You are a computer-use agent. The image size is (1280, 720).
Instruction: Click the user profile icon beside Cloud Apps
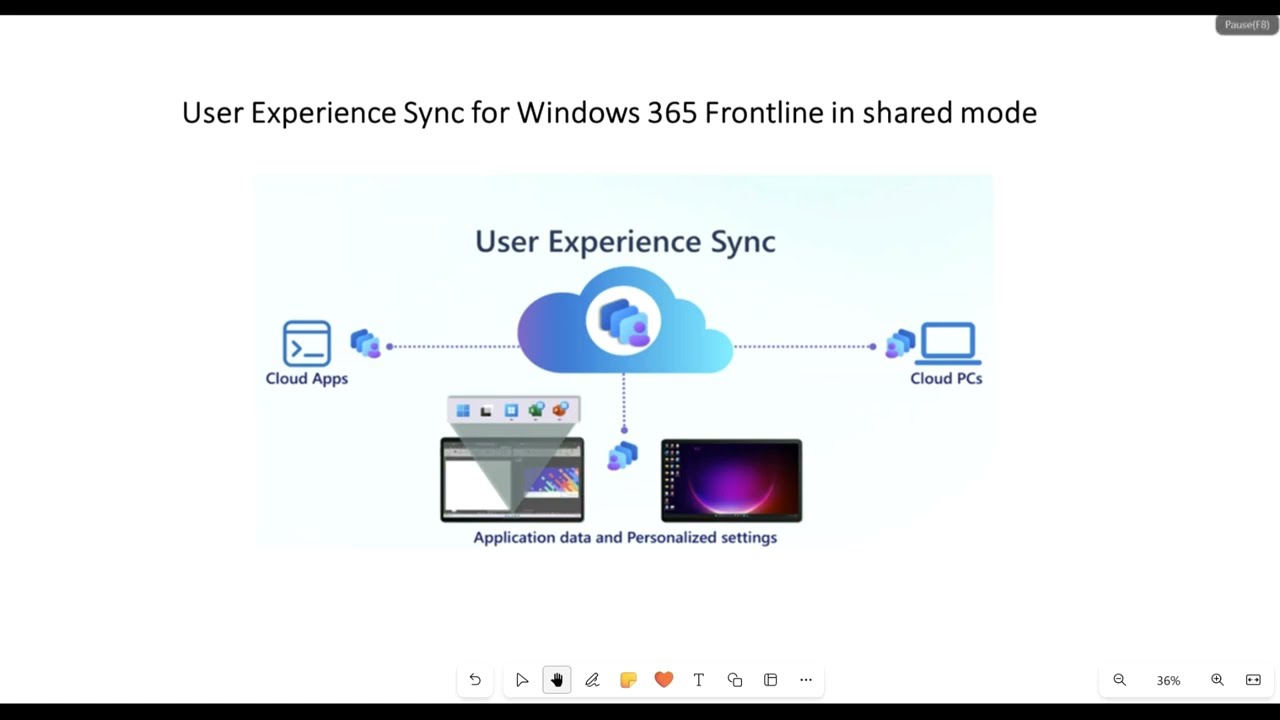point(365,343)
